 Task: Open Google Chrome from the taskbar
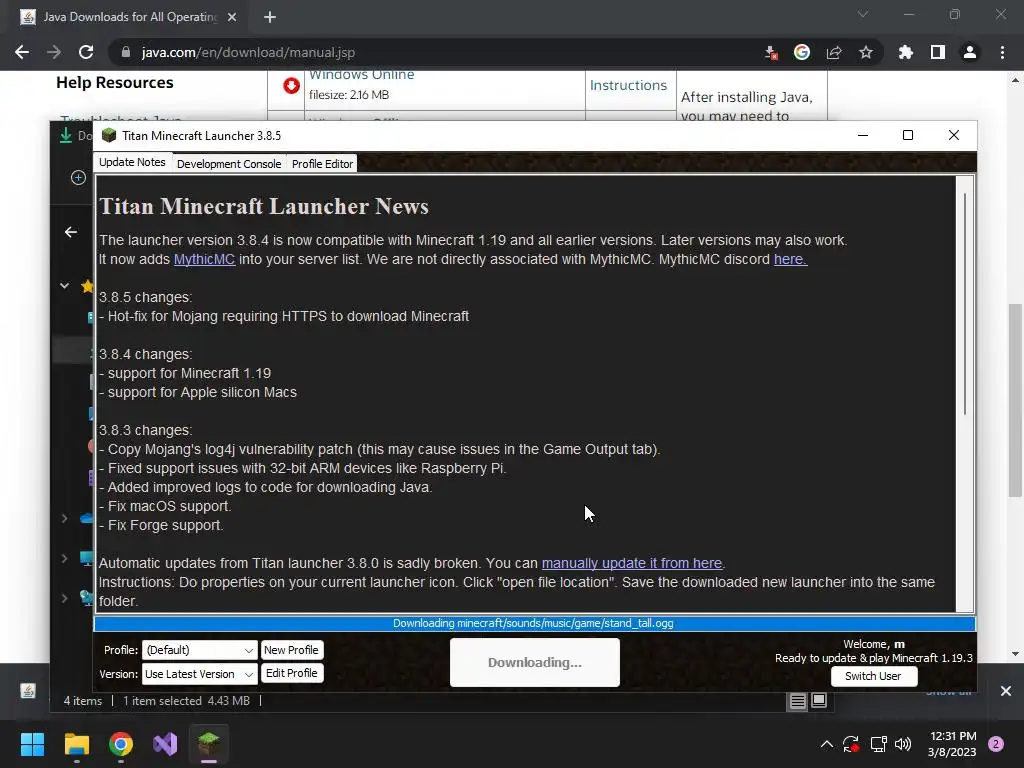121,744
